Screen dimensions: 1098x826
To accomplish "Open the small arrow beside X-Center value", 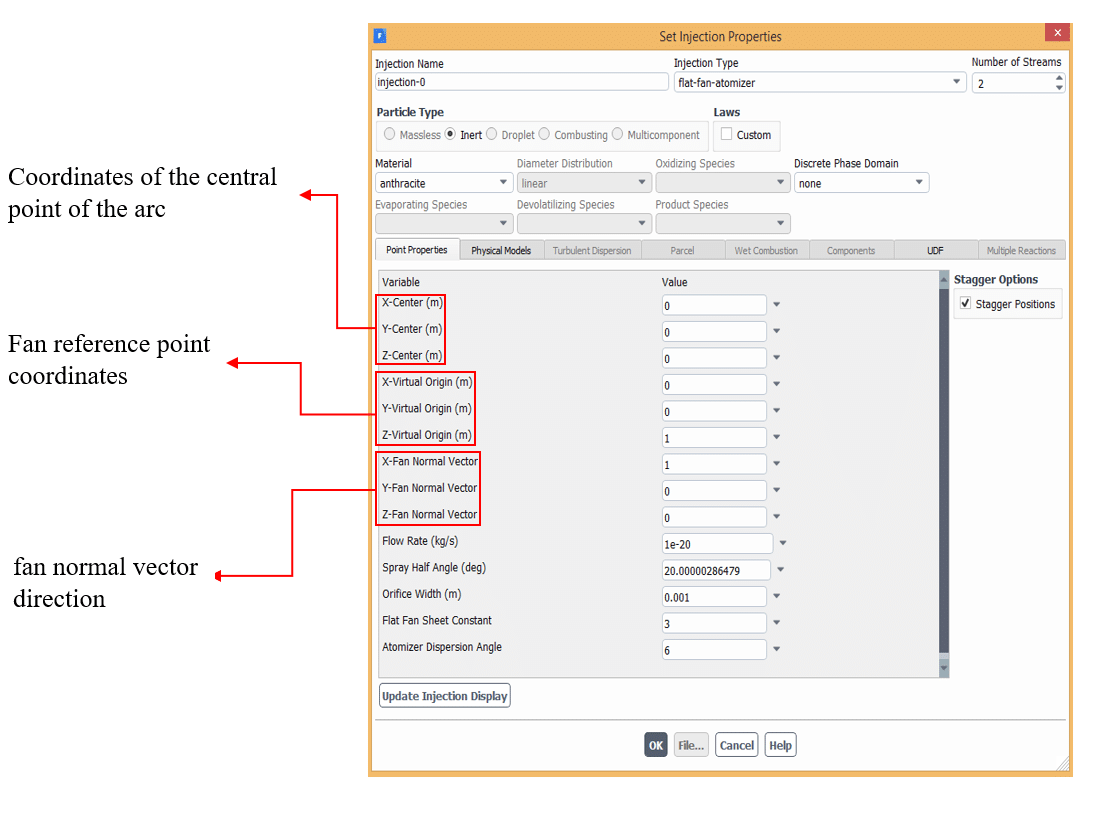I will [776, 305].
